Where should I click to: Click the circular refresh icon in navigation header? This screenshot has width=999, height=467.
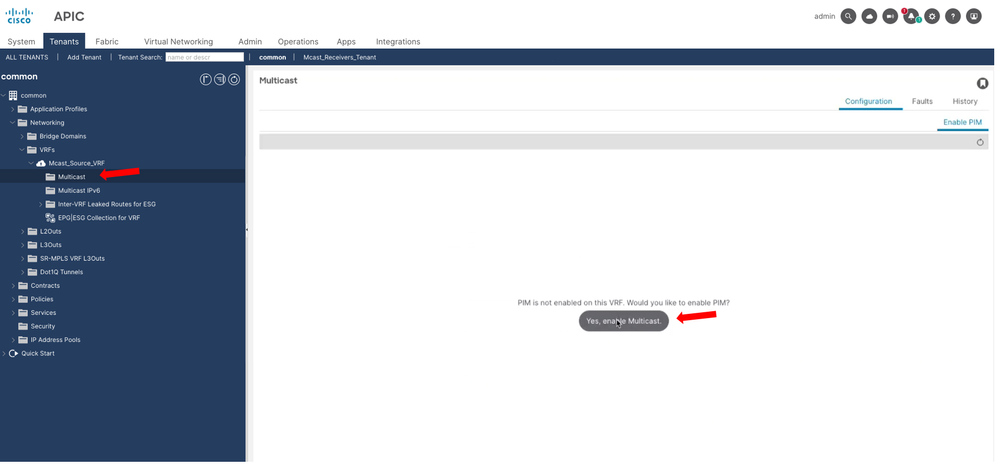pos(234,80)
